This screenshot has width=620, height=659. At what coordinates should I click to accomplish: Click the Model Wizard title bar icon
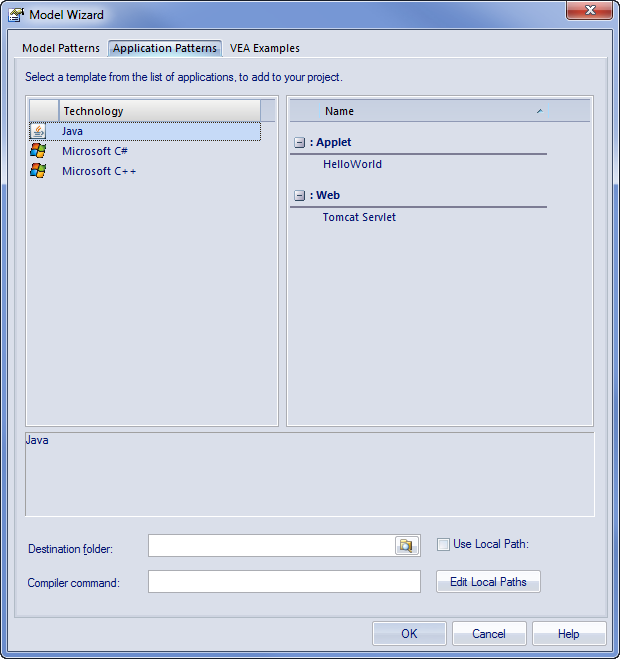pyautogui.click(x=16, y=15)
